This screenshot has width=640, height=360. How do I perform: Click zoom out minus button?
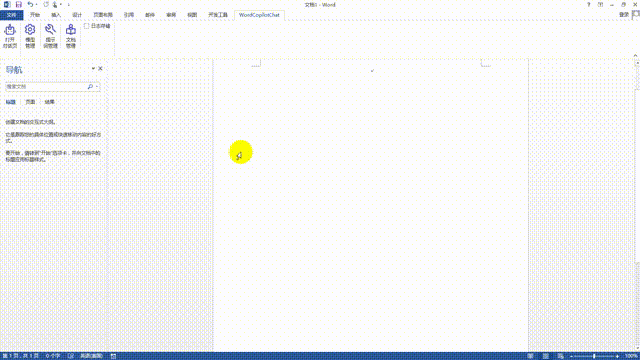click(571, 356)
